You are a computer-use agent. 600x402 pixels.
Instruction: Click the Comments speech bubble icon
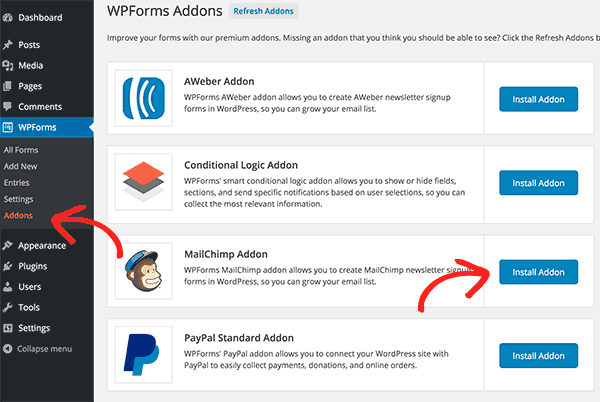click(8, 107)
